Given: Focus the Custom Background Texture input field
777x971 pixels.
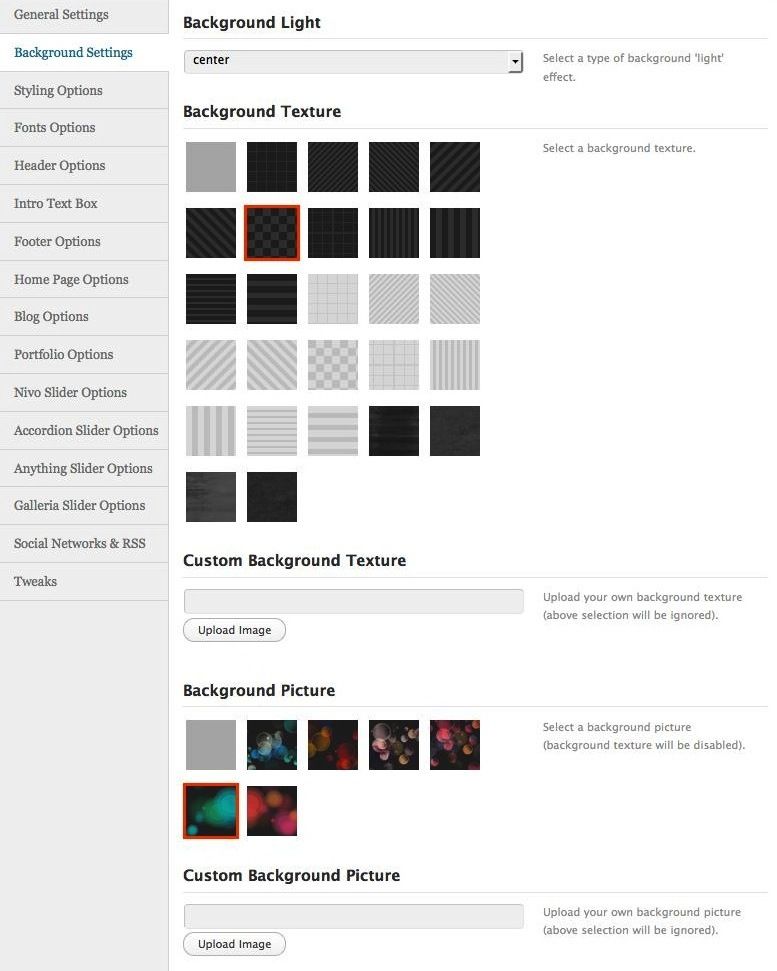Looking at the screenshot, I should click(353, 601).
